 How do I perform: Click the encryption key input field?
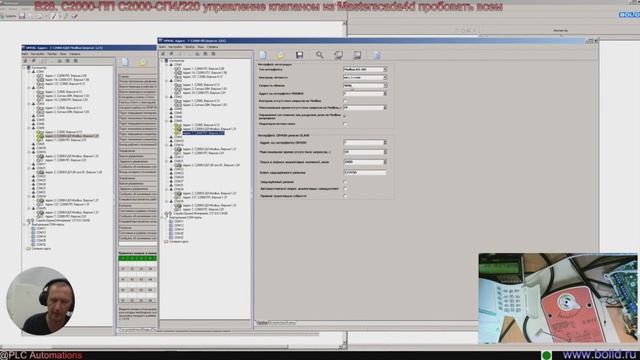click(x=365, y=173)
